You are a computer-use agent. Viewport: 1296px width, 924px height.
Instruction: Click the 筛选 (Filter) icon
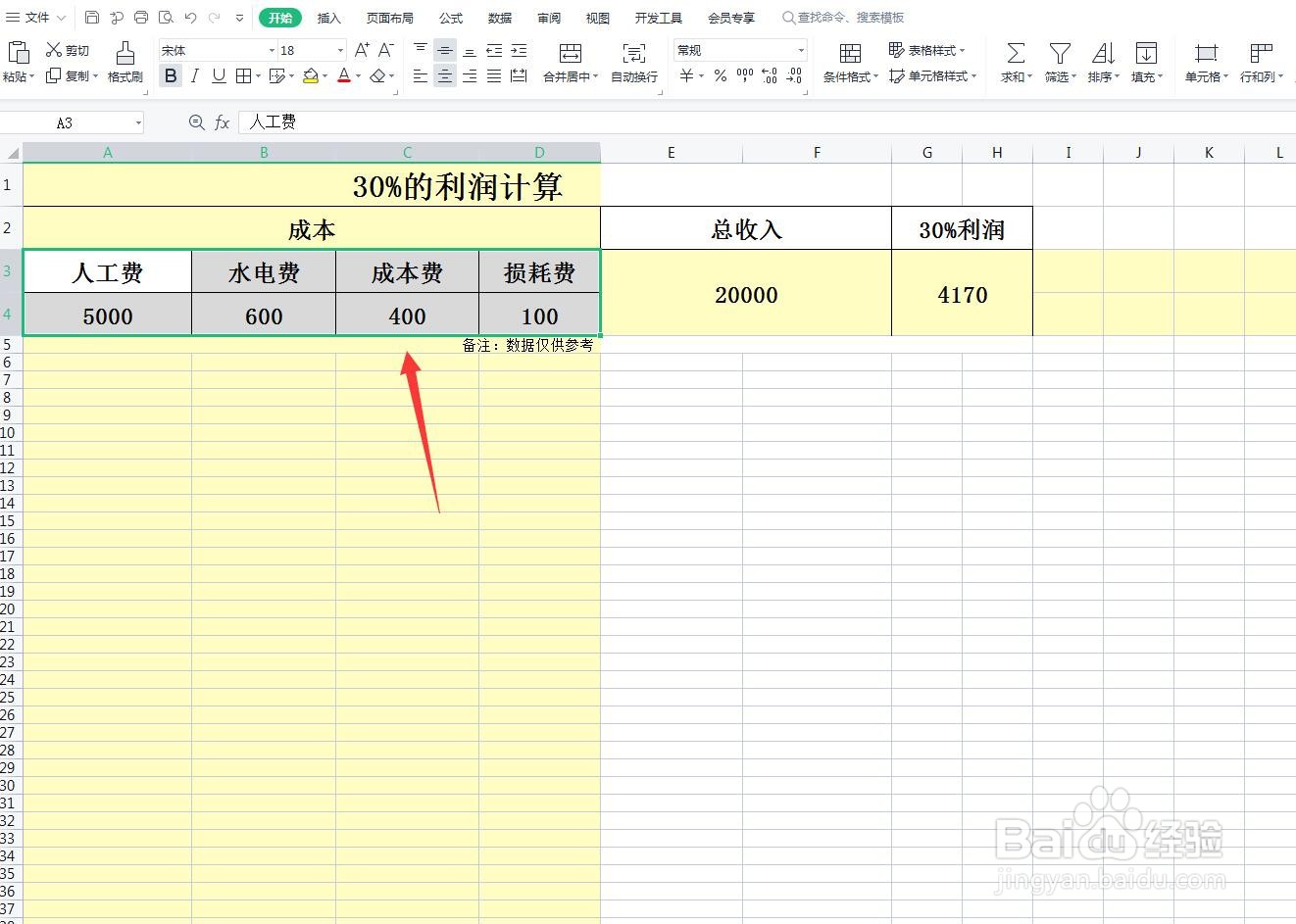point(1058,63)
